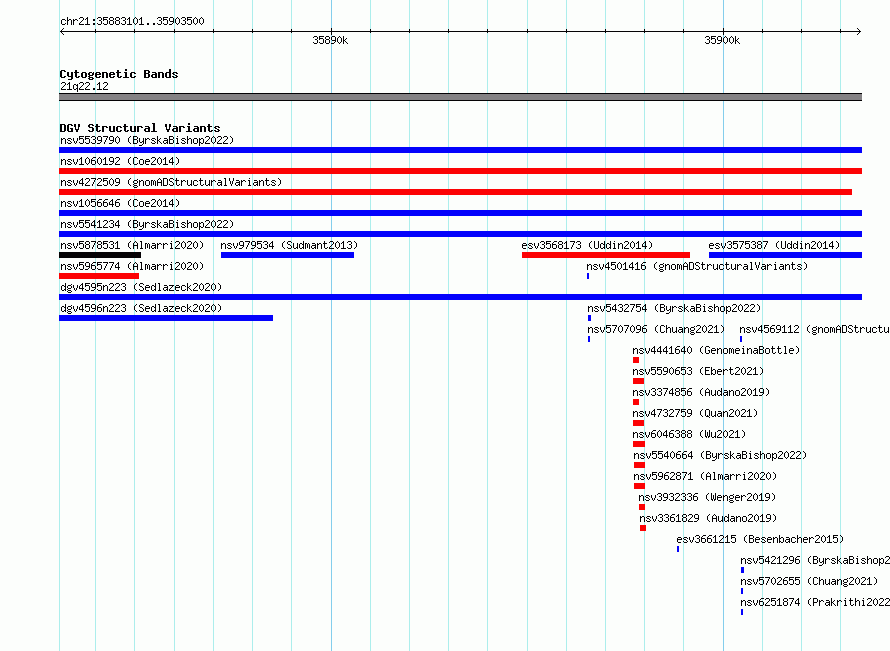The height and width of the screenshot is (651, 890).
Task: Click the blue bar for dgv4596n223 (Sedlazeck2020)
Action: pyautogui.click(x=166, y=318)
